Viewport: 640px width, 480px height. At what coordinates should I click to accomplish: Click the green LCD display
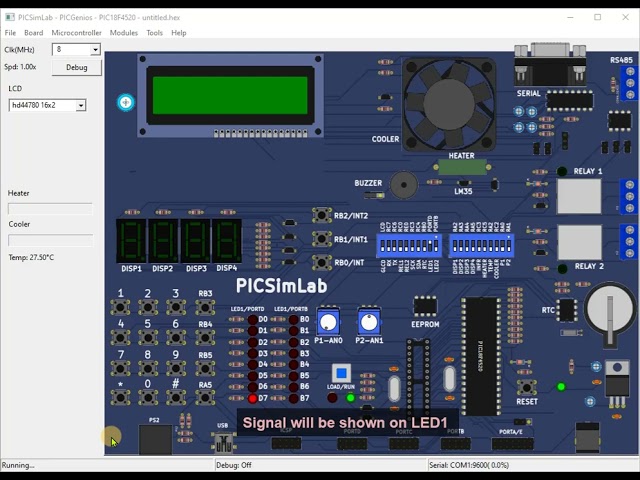pyautogui.click(x=230, y=95)
